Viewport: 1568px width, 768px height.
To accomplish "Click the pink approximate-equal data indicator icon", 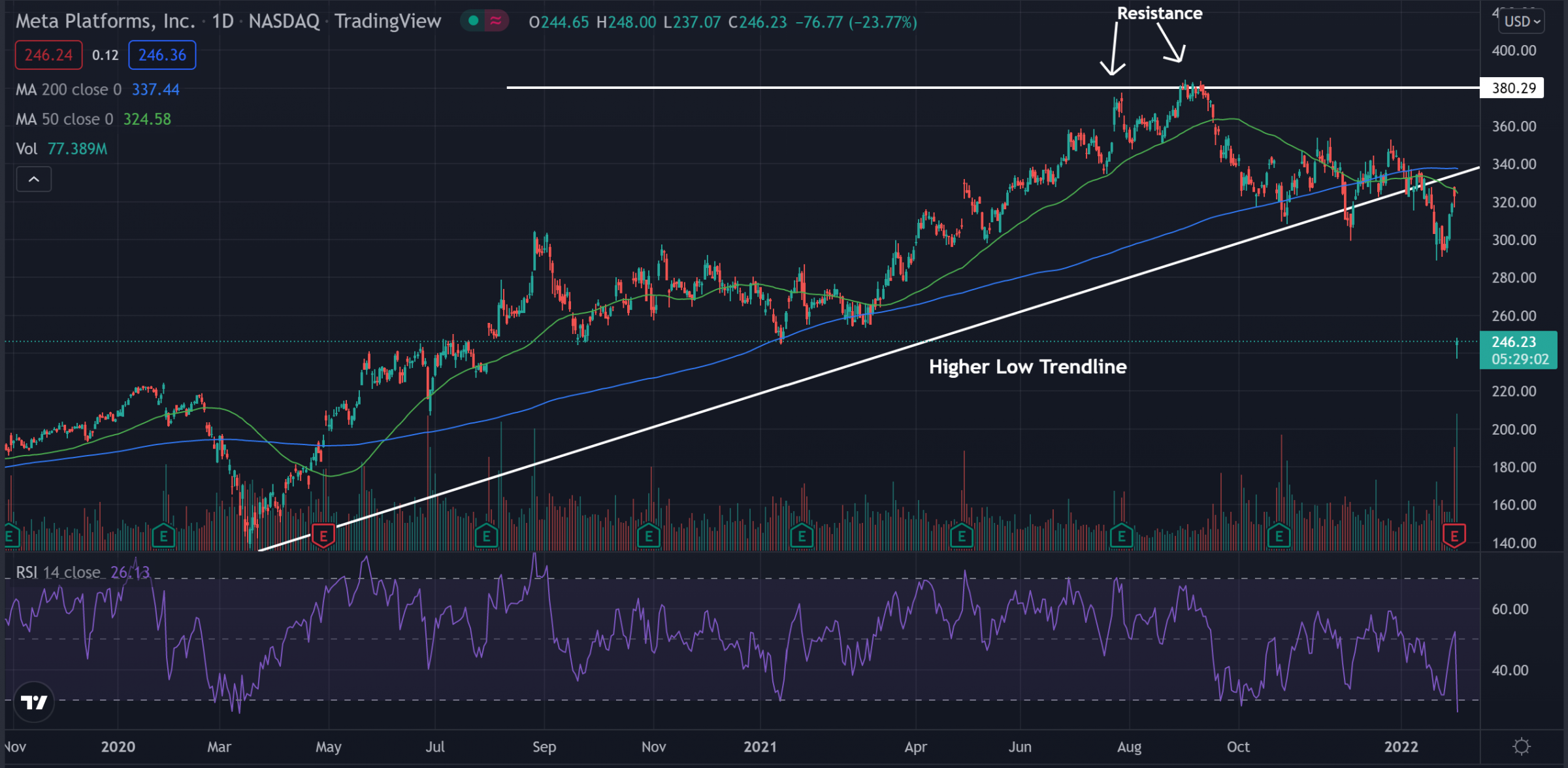I will tap(496, 22).
